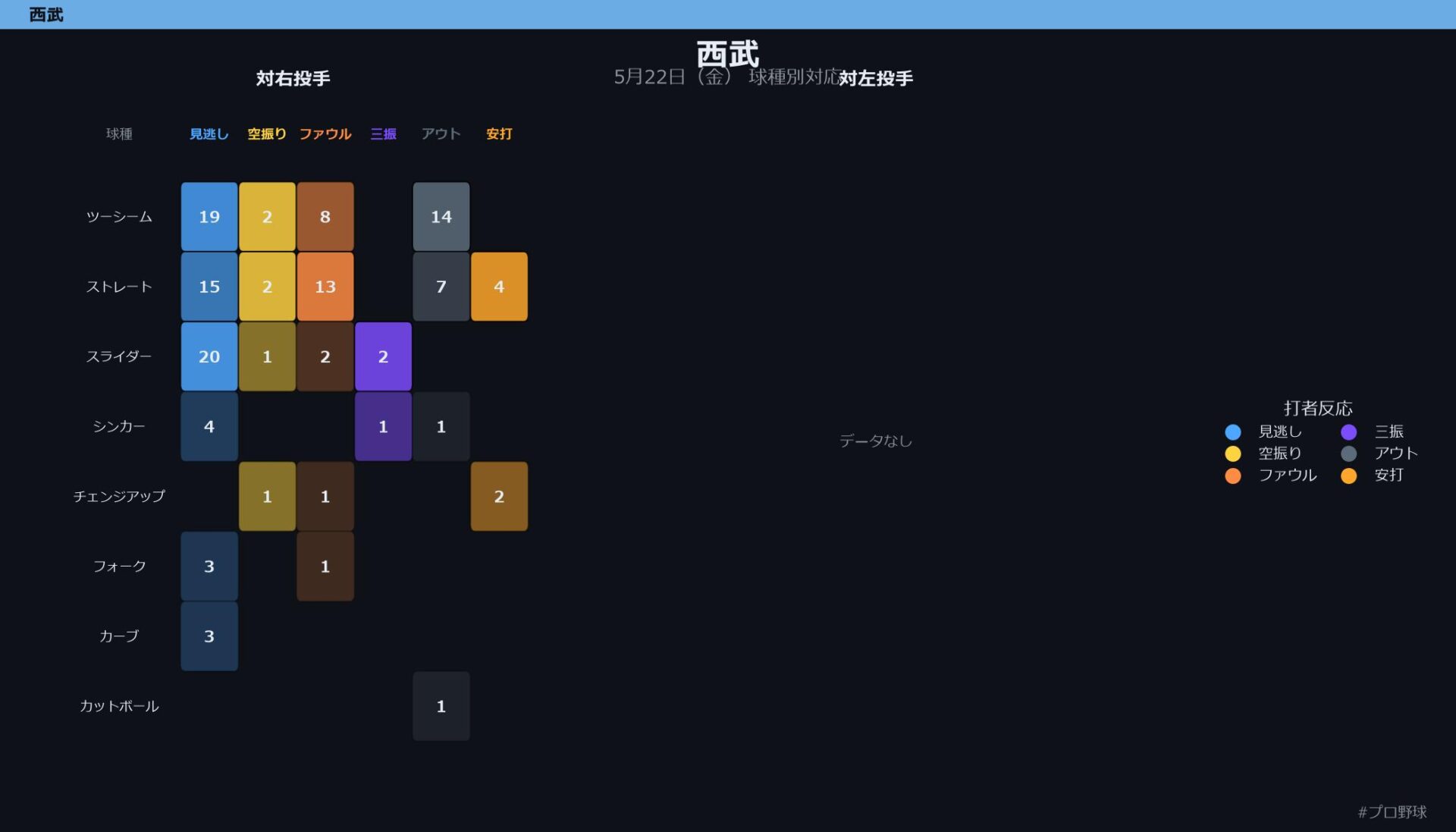
Task: Click the カットボール row label
Action: [119, 706]
